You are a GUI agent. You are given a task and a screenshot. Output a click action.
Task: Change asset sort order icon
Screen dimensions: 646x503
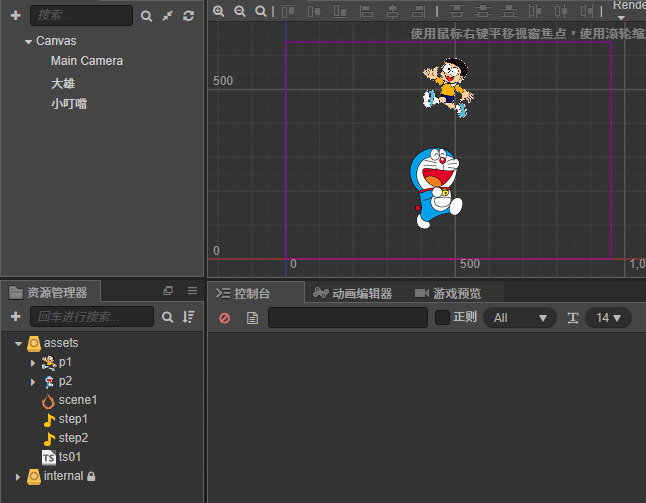189,317
